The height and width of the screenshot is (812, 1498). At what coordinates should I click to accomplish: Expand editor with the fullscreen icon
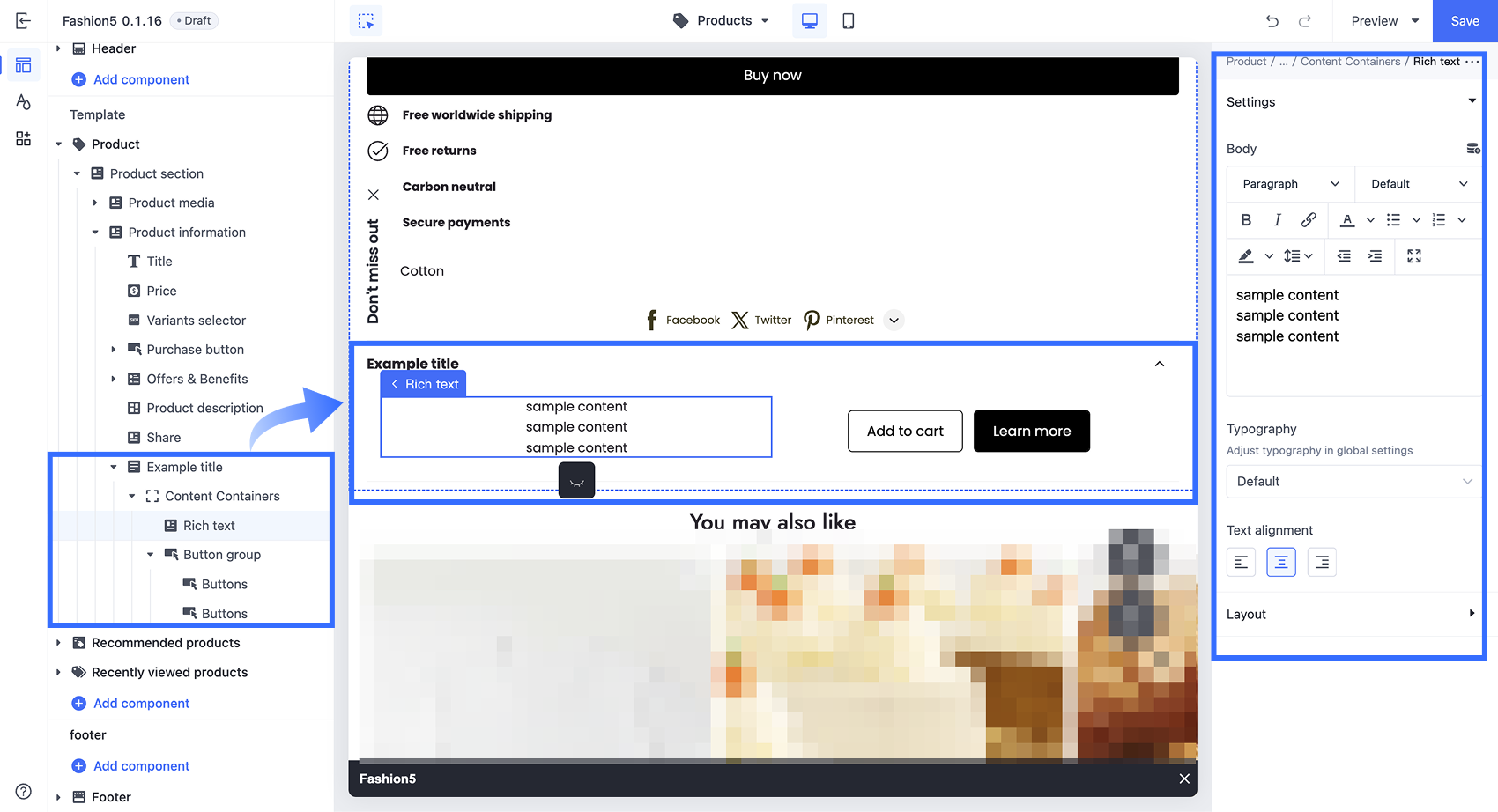(x=1414, y=256)
